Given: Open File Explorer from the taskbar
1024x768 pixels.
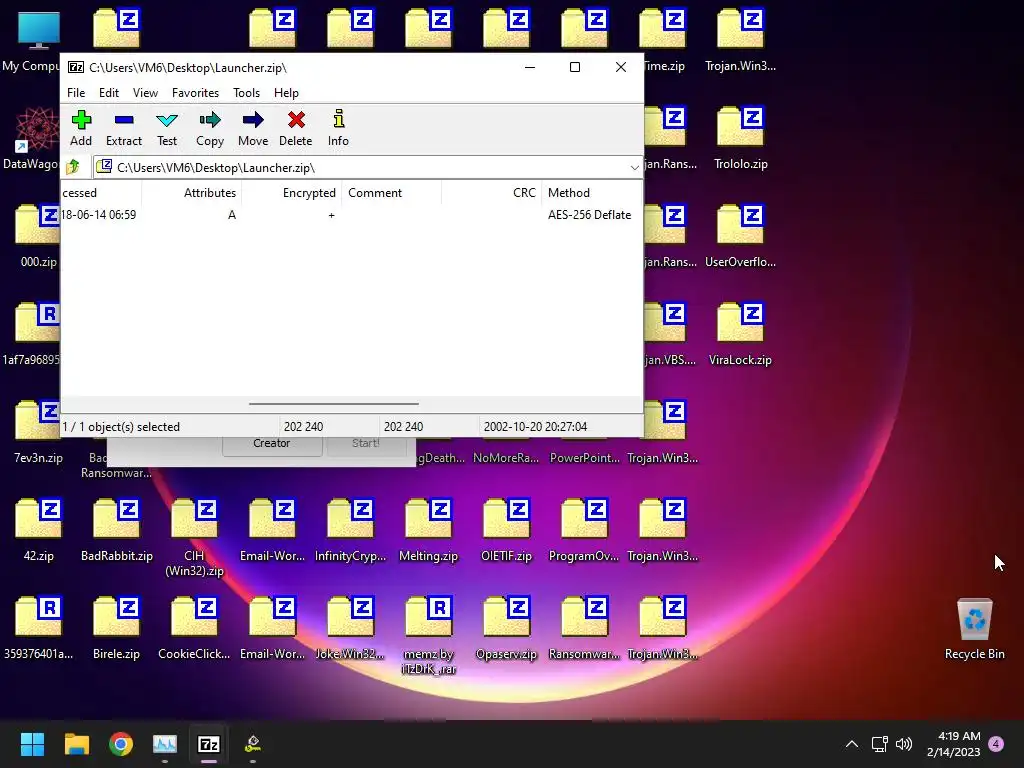Looking at the screenshot, I should [76, 744].
